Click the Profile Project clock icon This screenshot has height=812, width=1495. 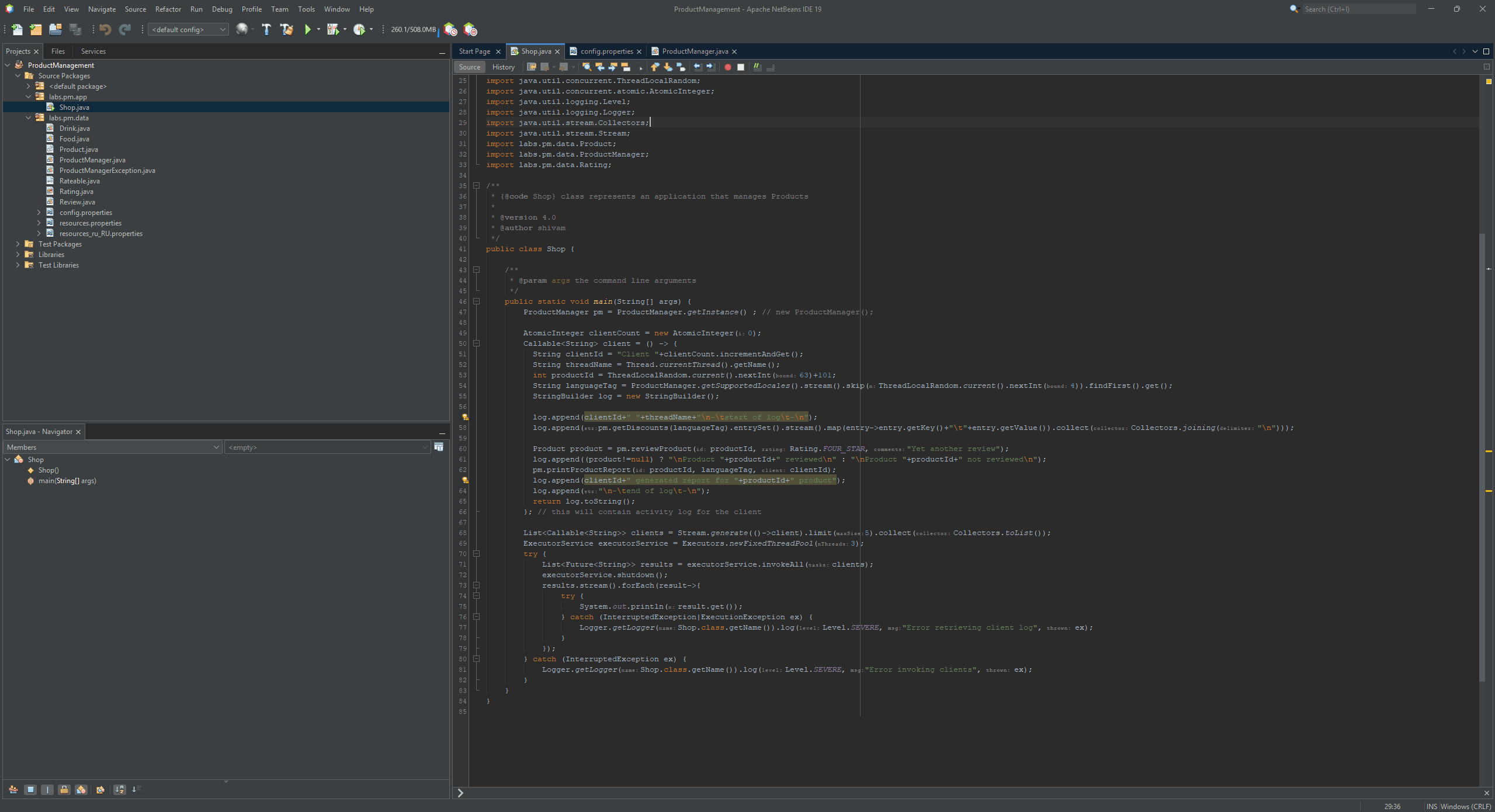[359, 29]
